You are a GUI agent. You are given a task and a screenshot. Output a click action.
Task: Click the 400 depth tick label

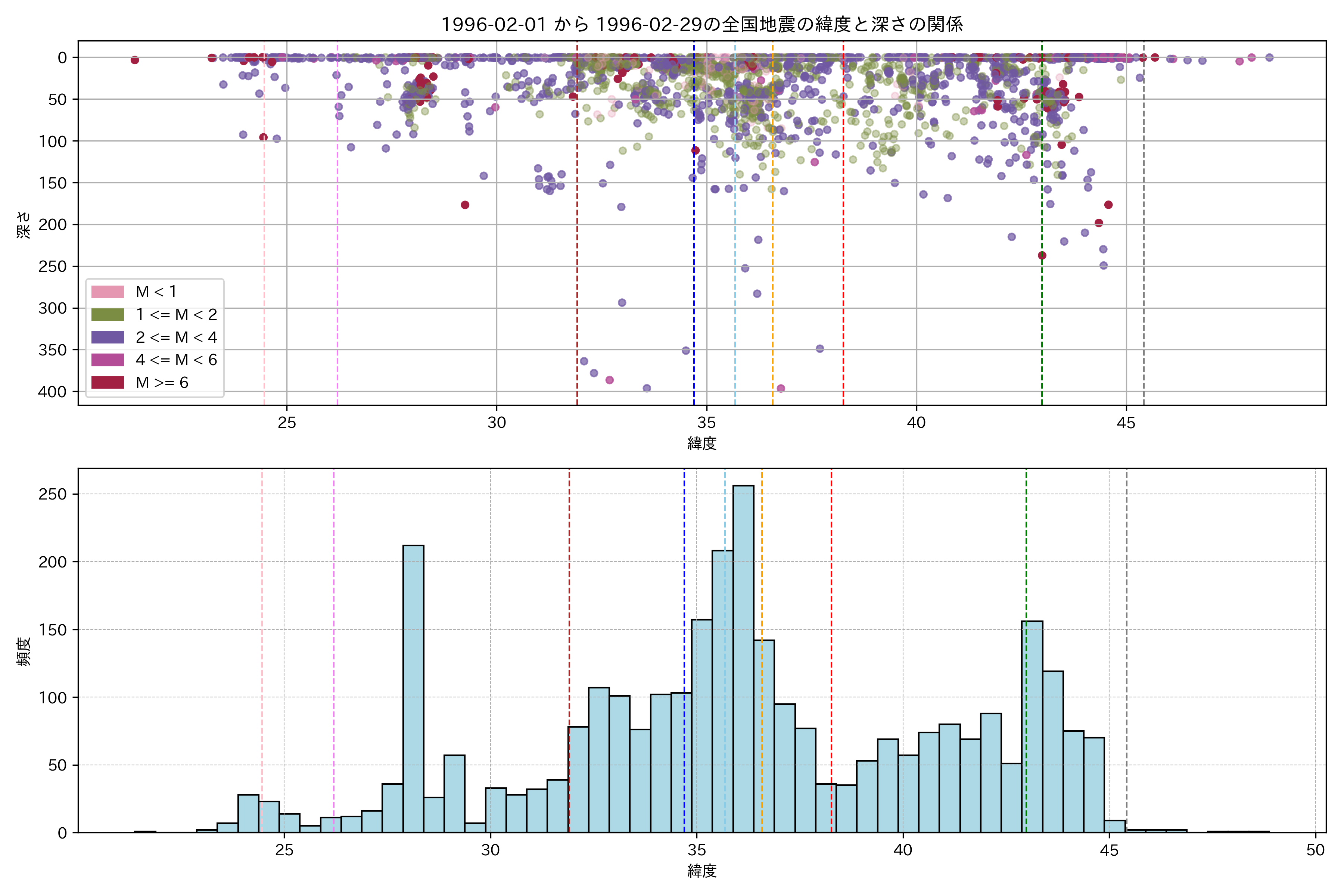click(53, 392)
